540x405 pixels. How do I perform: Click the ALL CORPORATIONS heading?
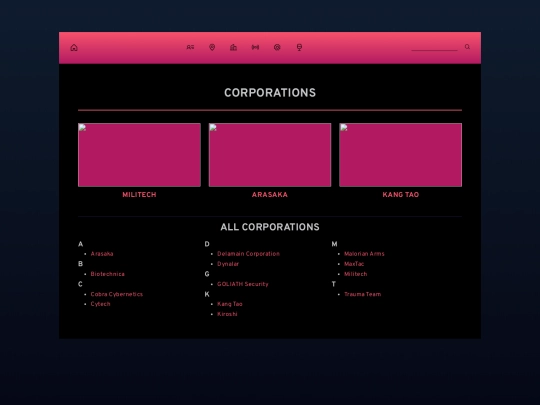tap(270, 227)
